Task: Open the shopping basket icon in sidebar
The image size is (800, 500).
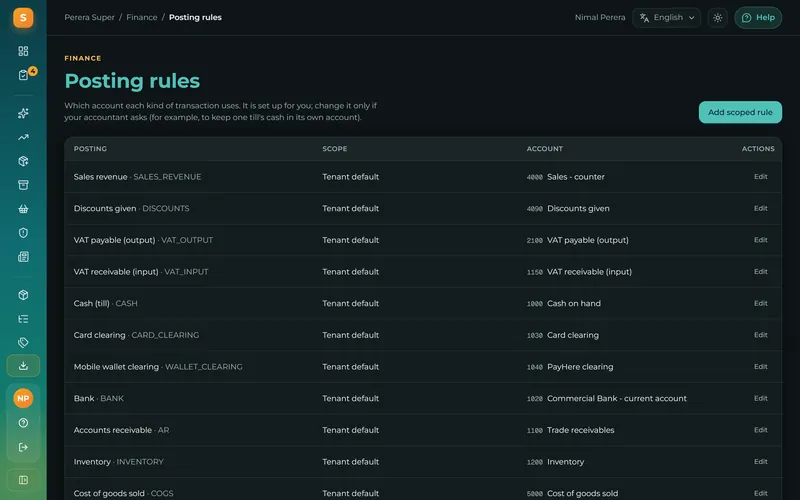Action: 23,209
